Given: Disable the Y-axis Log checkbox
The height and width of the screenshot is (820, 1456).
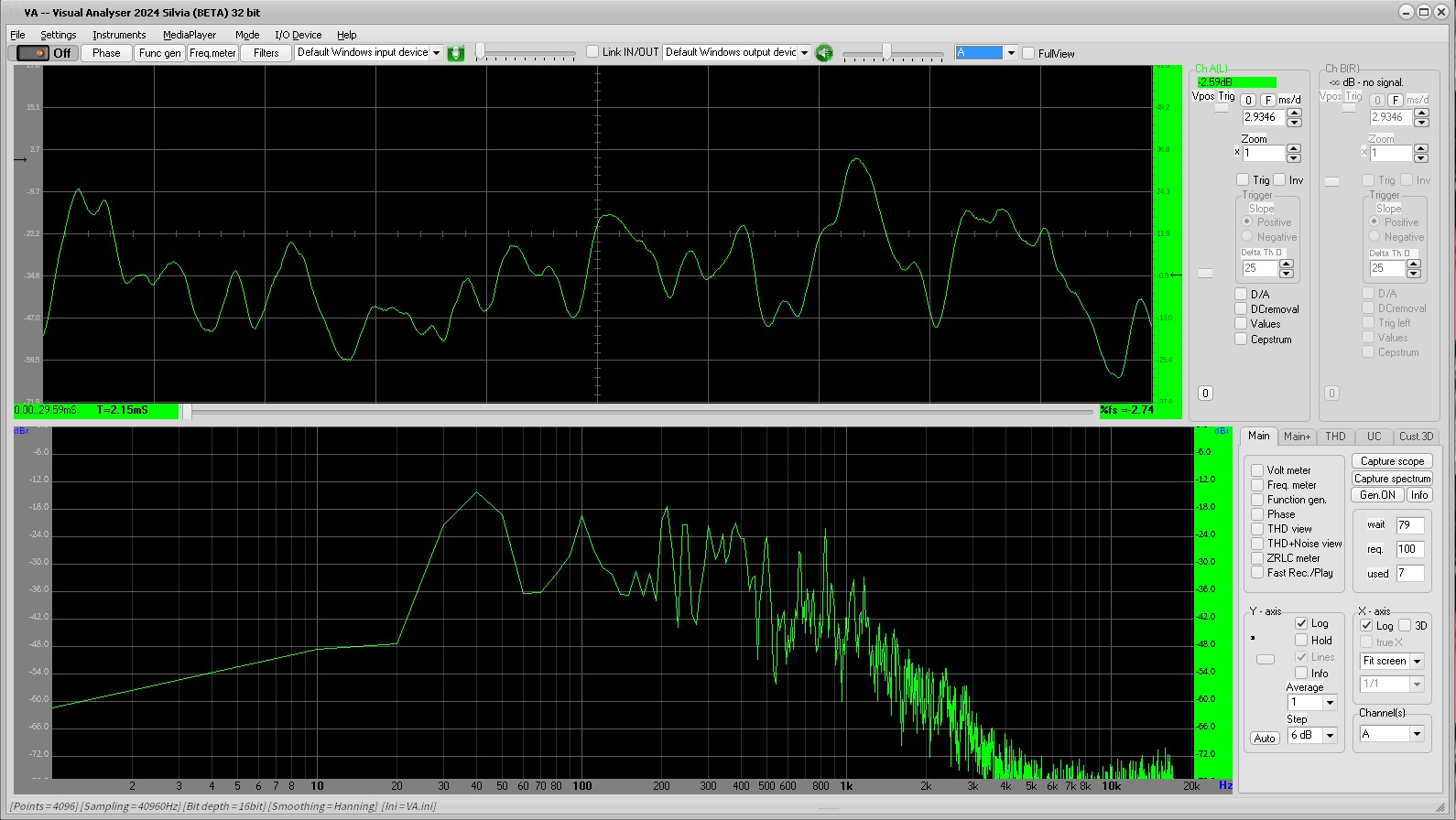Looking at the screenshot, I should 1301,623.
